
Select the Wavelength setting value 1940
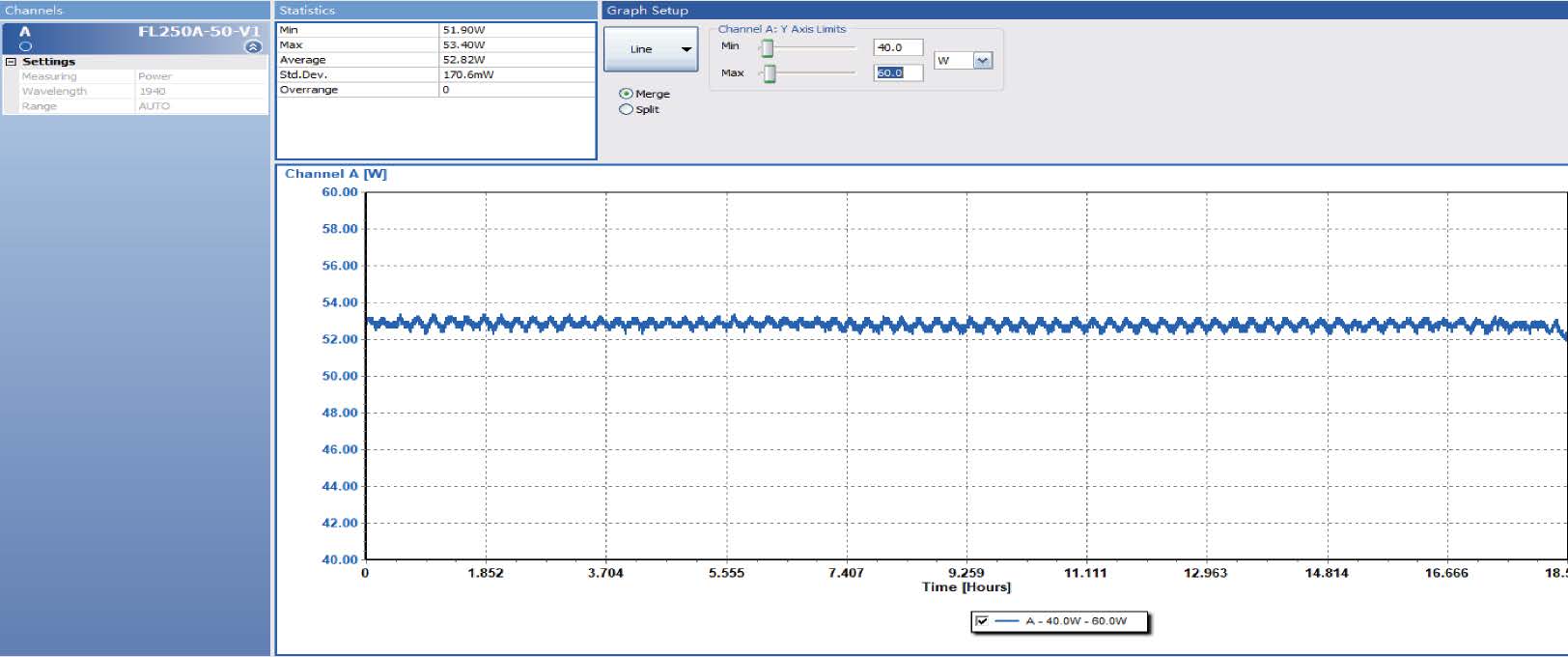tap(153, 92)
